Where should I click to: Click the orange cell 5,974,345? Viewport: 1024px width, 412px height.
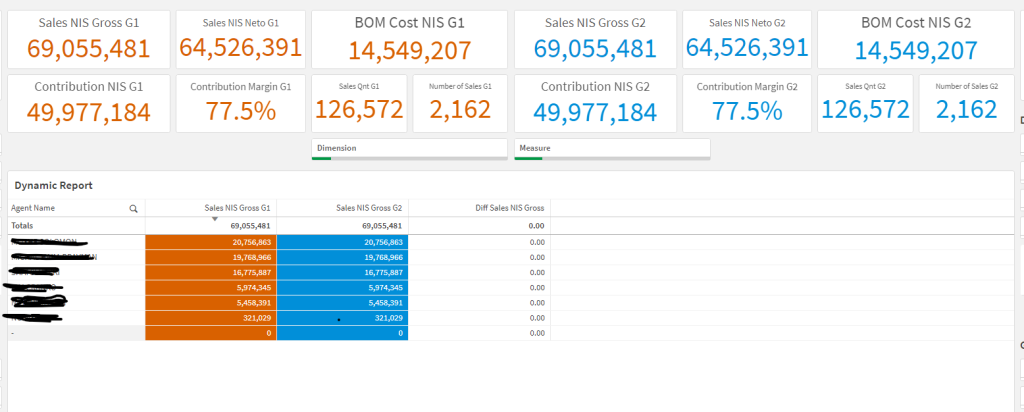coord(211,287)
